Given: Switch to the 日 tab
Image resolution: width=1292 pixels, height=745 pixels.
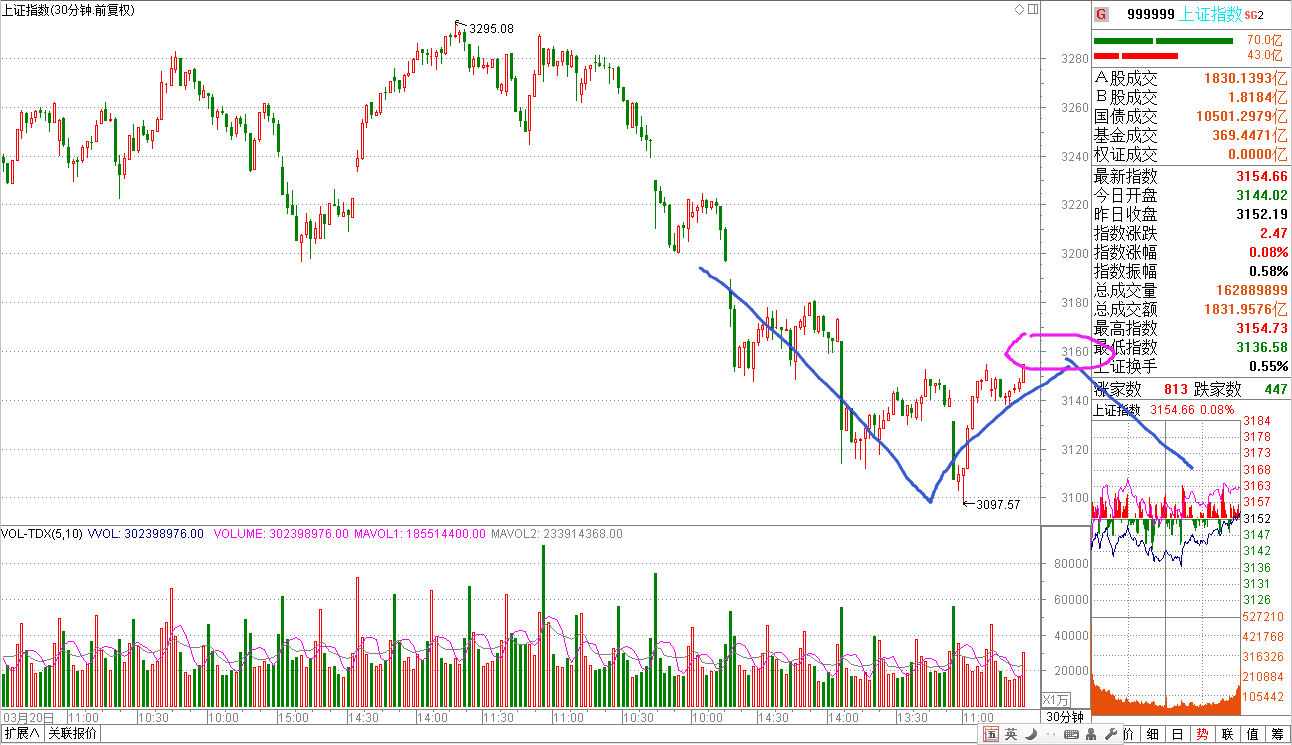Looking at the screenshot, I should click(x=1178, y=735).
